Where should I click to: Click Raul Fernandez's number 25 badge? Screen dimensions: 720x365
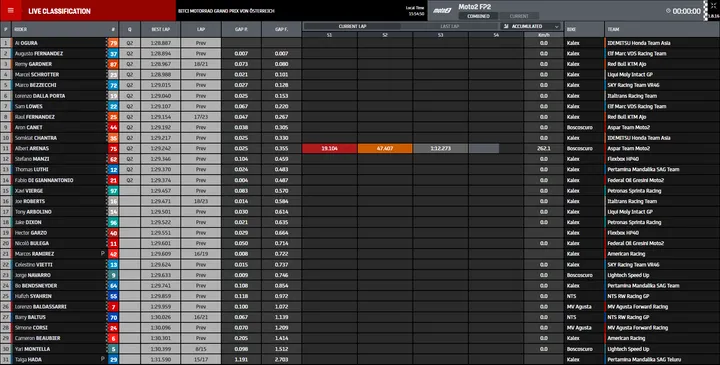113,117
